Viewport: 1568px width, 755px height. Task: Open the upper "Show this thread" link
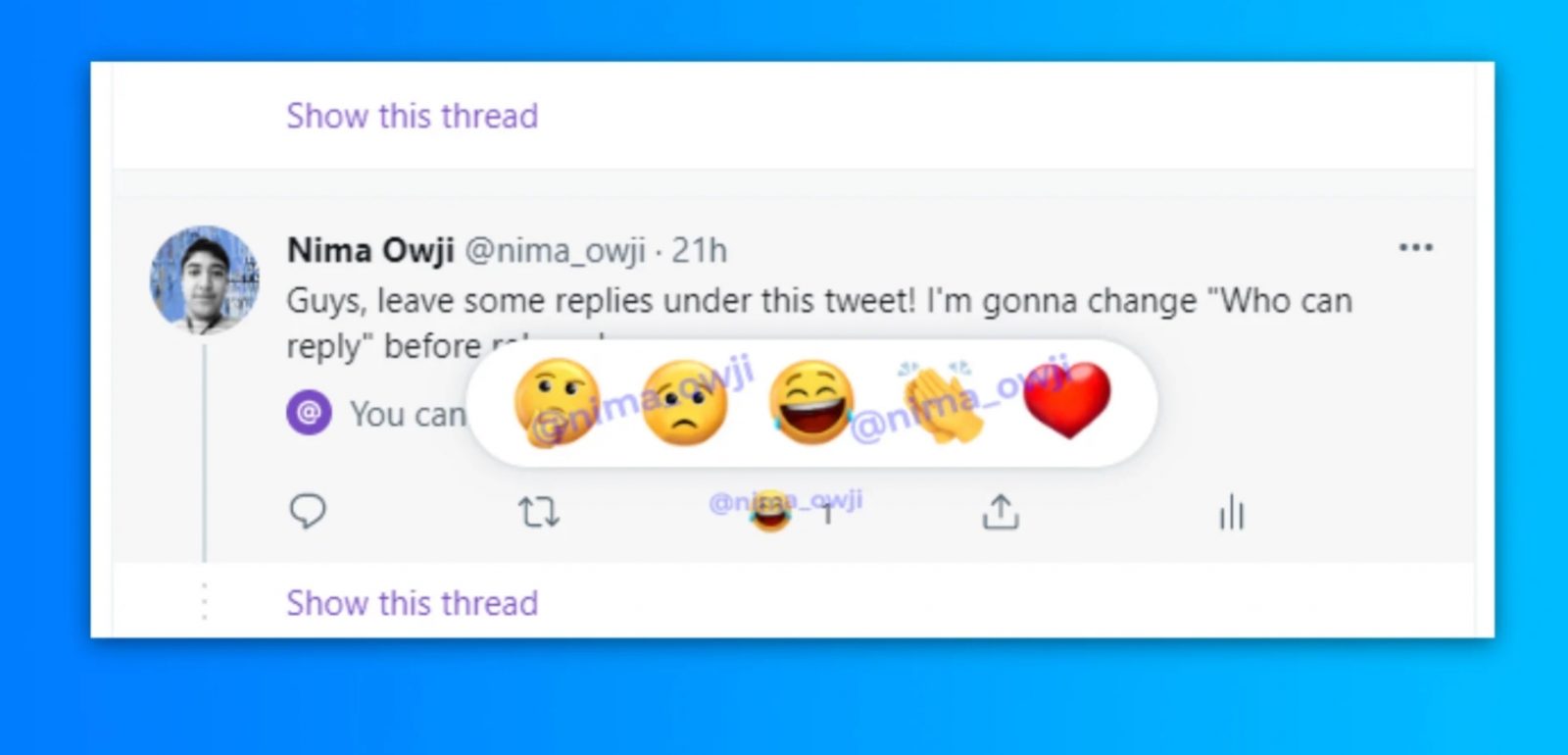(412, 116)
